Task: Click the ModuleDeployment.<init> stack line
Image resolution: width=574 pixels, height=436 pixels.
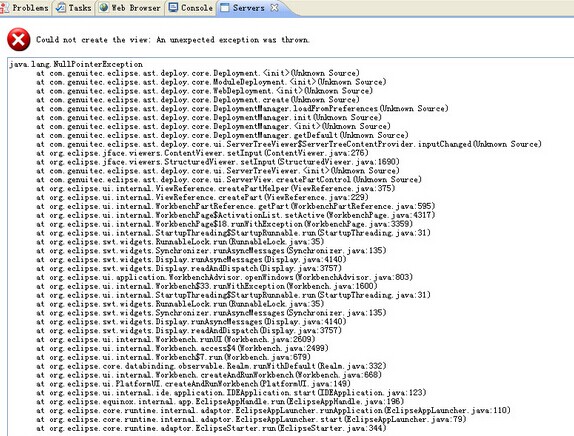Action: [x=211, y=82]
